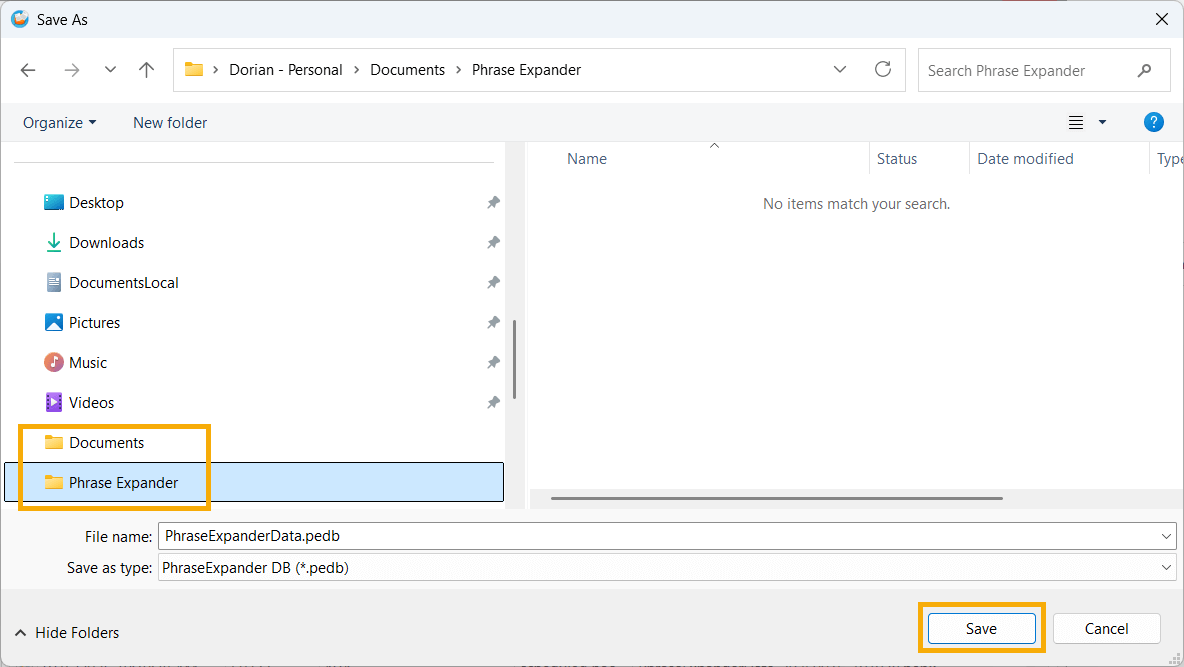1184x667 pixels.
Task: Open help with the blue question icon
Action: coord(1153,122)
